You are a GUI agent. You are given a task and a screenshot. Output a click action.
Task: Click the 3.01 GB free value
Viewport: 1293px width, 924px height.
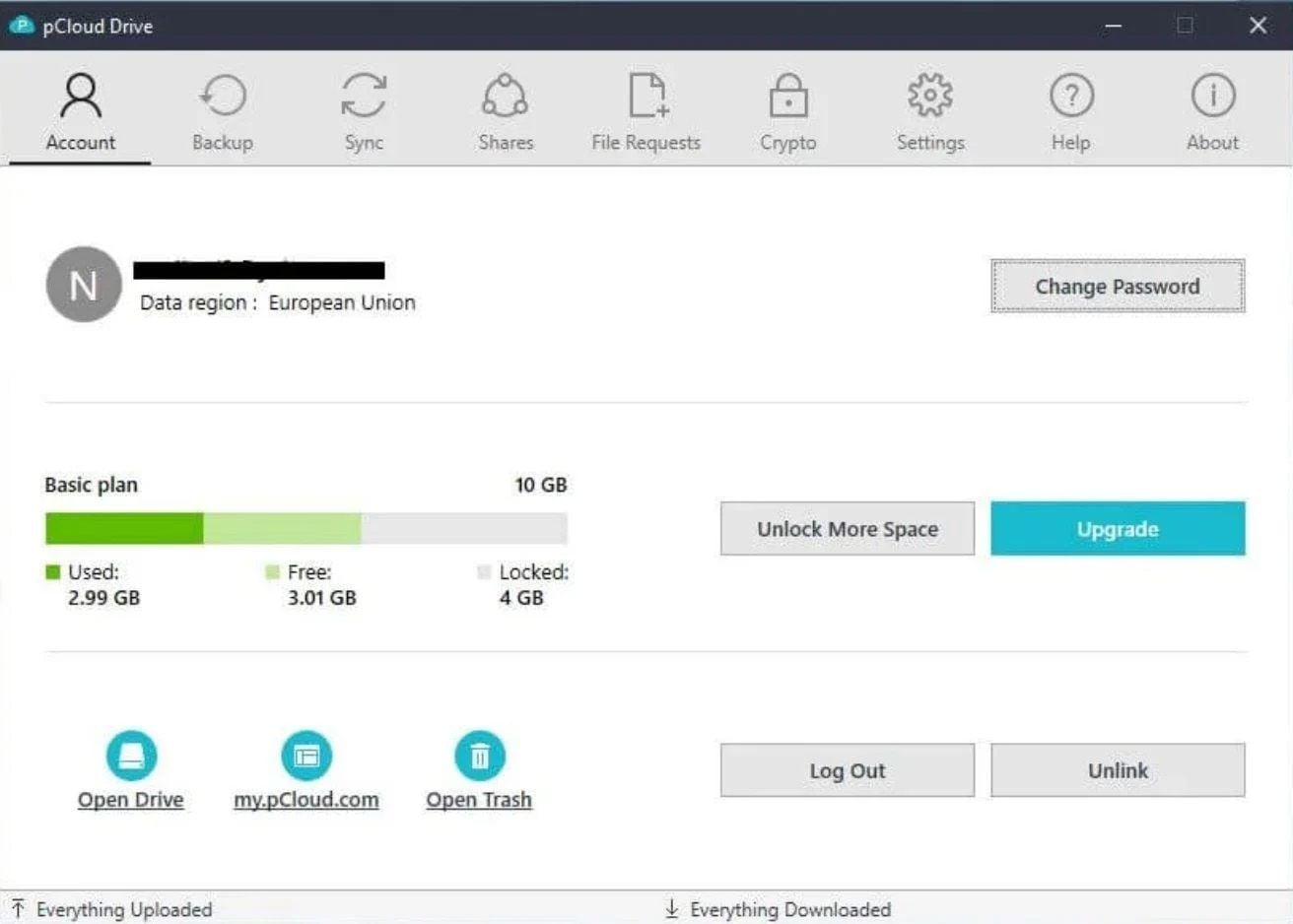point(322,598)
